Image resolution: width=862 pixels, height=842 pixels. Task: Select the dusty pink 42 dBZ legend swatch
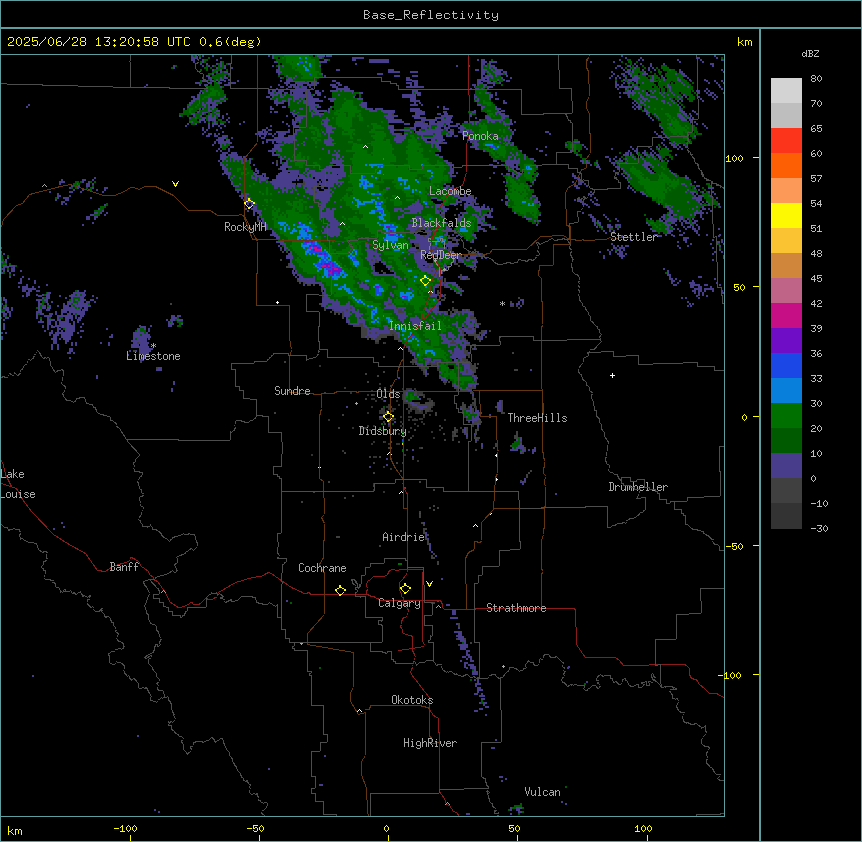[x=786, y=291]
